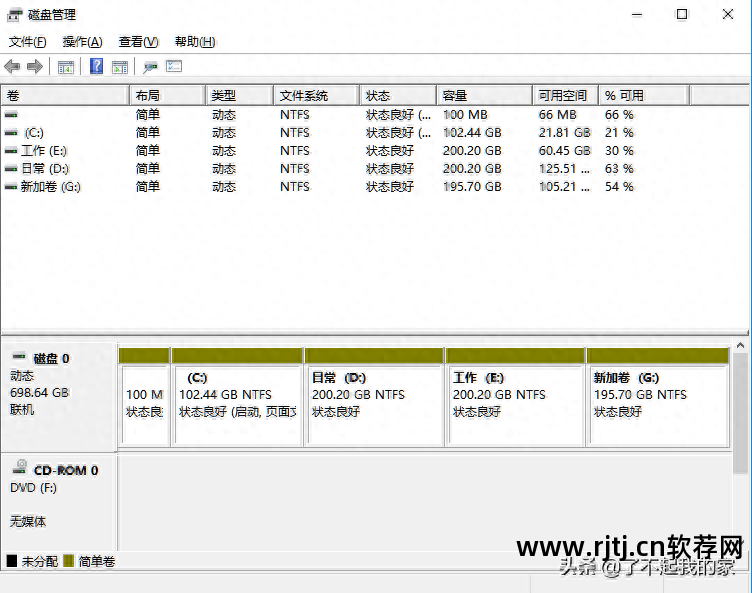Click the properties checklist toolbar icon

(x=174, y=67)
